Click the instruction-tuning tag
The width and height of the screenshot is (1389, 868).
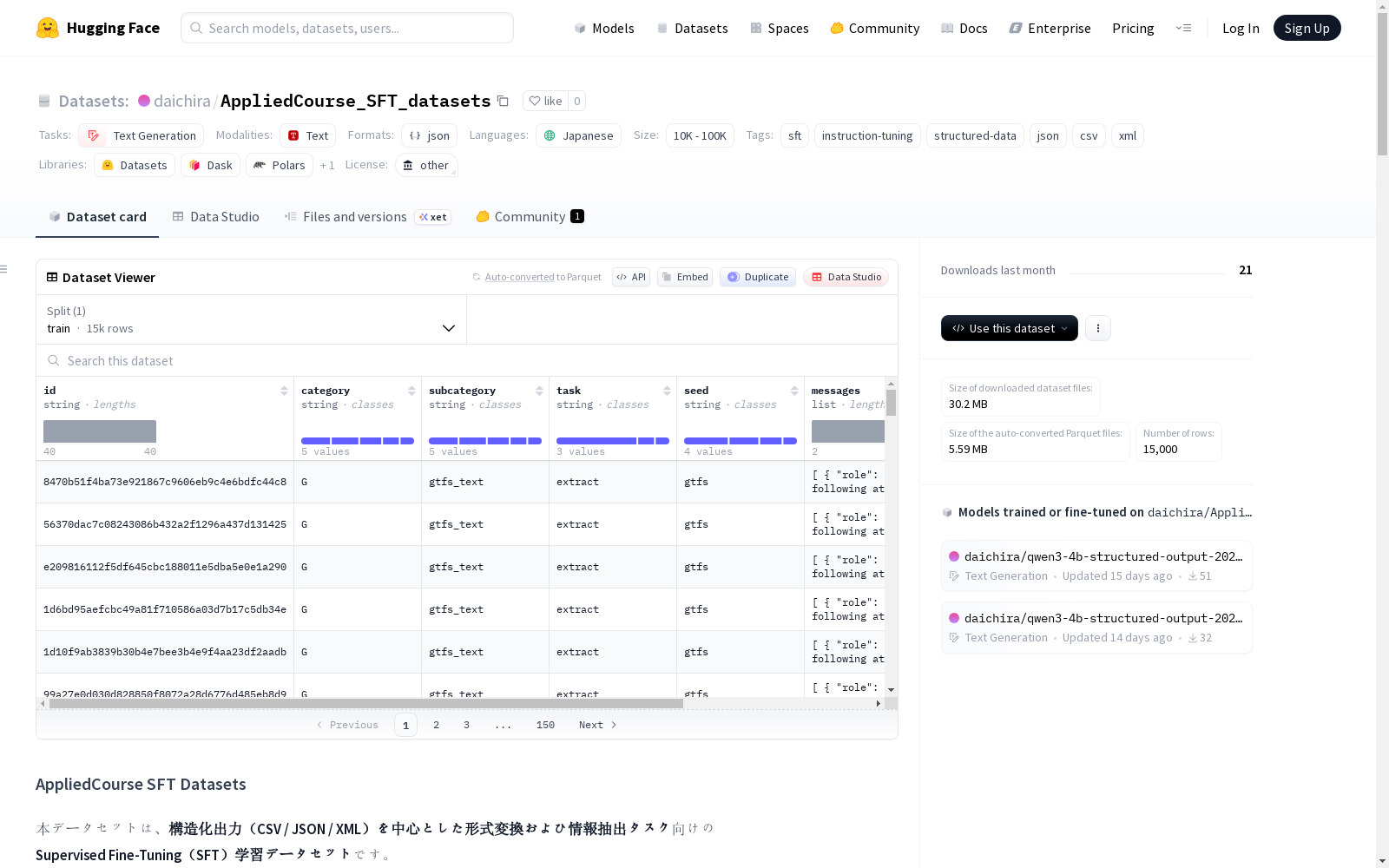[x=867, y=135]
